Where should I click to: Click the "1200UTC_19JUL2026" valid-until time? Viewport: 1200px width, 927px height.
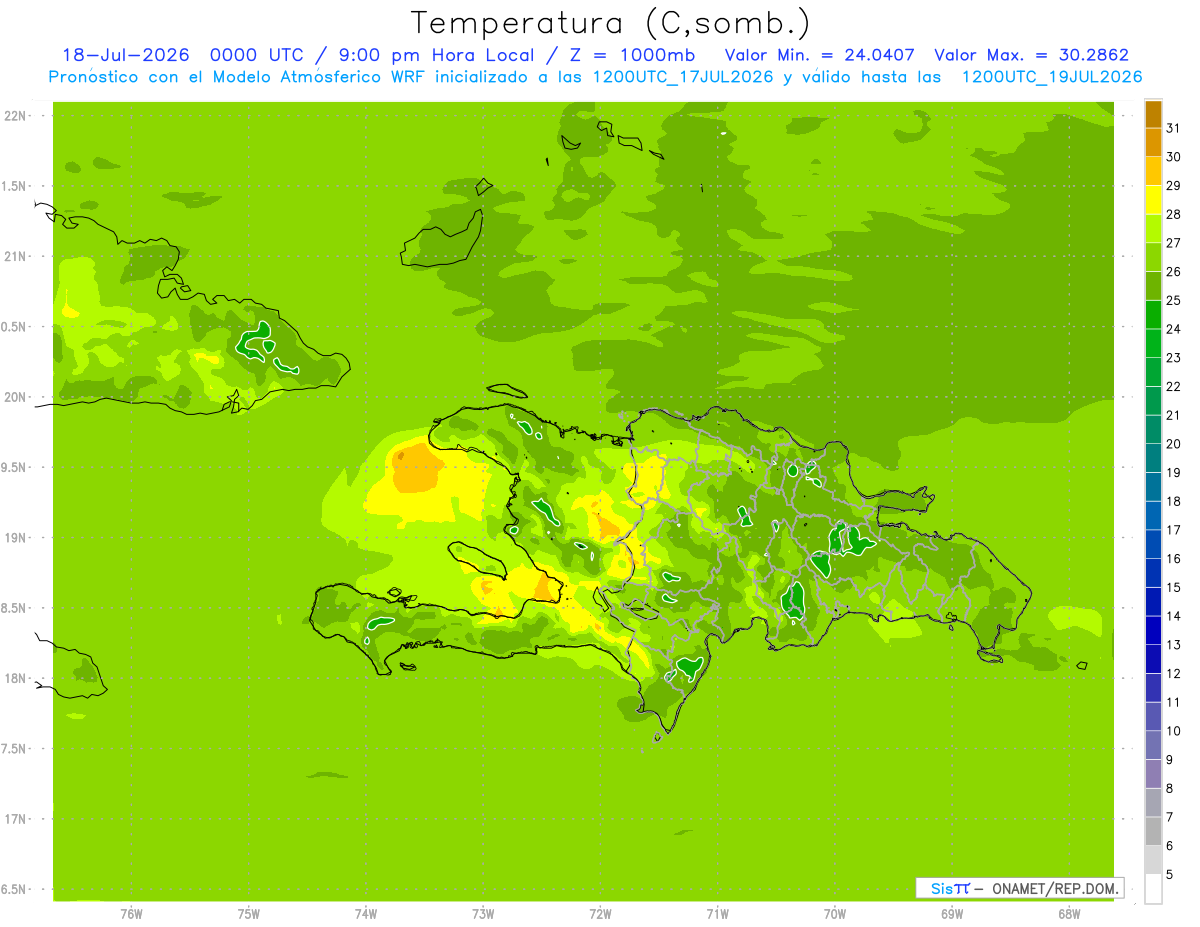coord(1052,77)
